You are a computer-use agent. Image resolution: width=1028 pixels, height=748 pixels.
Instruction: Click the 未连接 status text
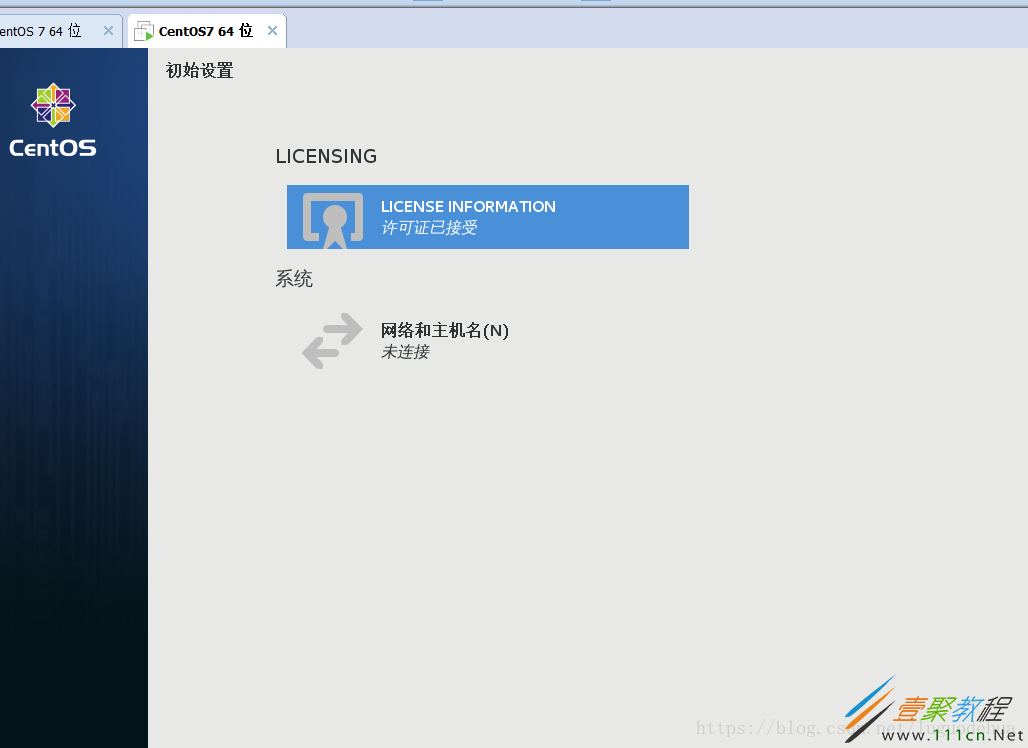[x=405, y=352]
